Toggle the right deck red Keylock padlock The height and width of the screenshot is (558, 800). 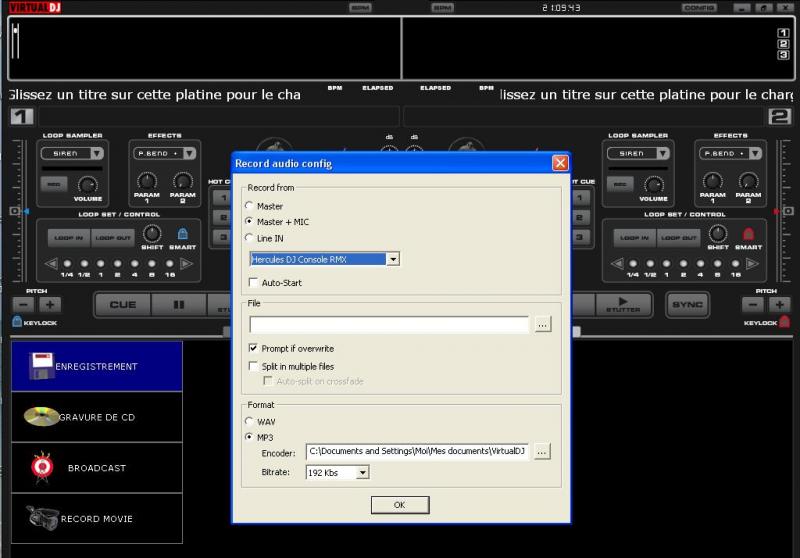point(784,322)
